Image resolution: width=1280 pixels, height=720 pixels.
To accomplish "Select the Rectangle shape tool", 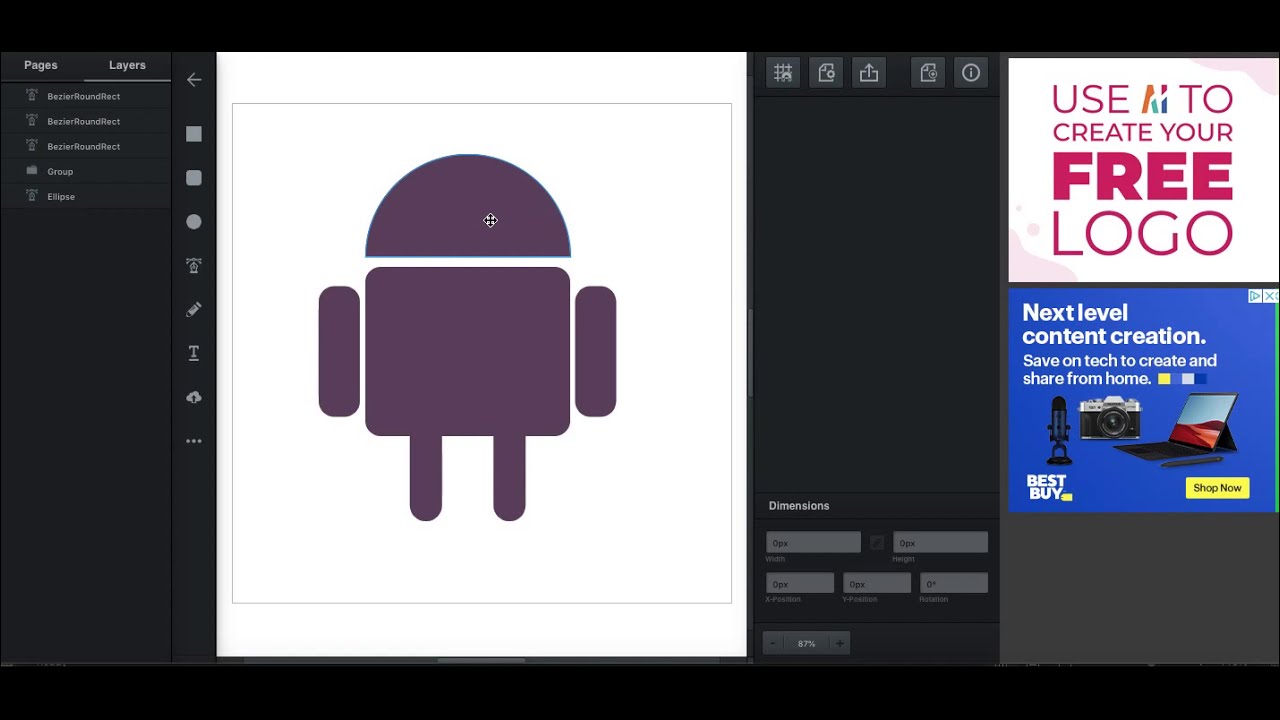I will [x=194, y=134].
